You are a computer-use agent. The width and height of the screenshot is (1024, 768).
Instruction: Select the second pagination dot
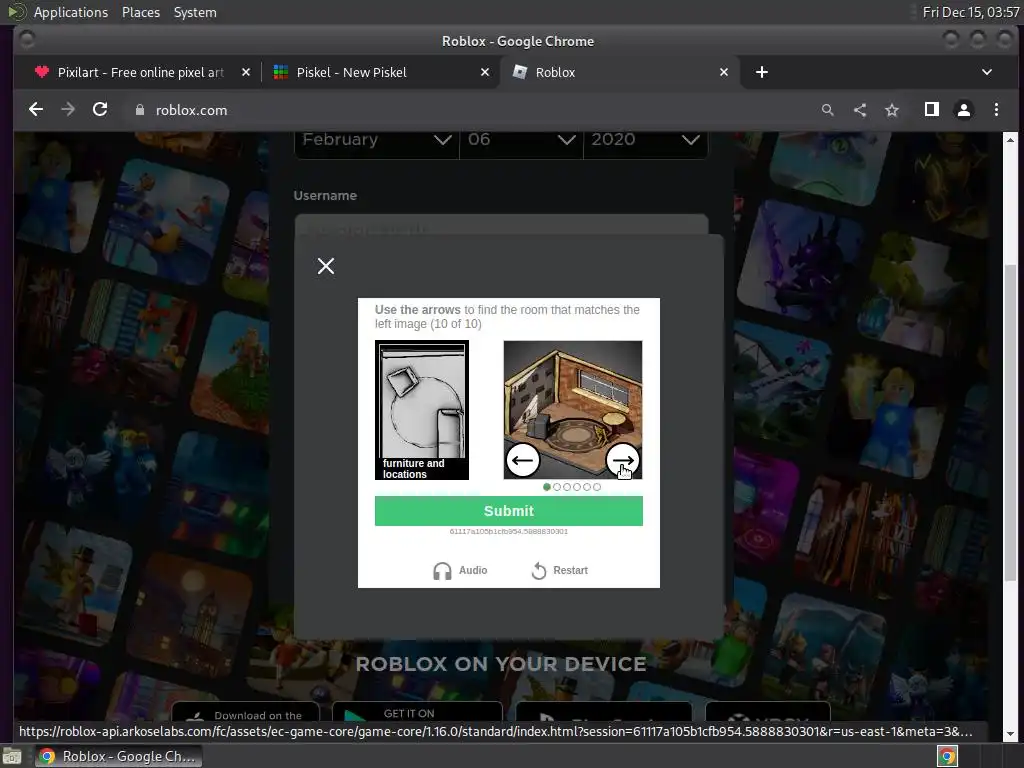[x=556, y=487]
